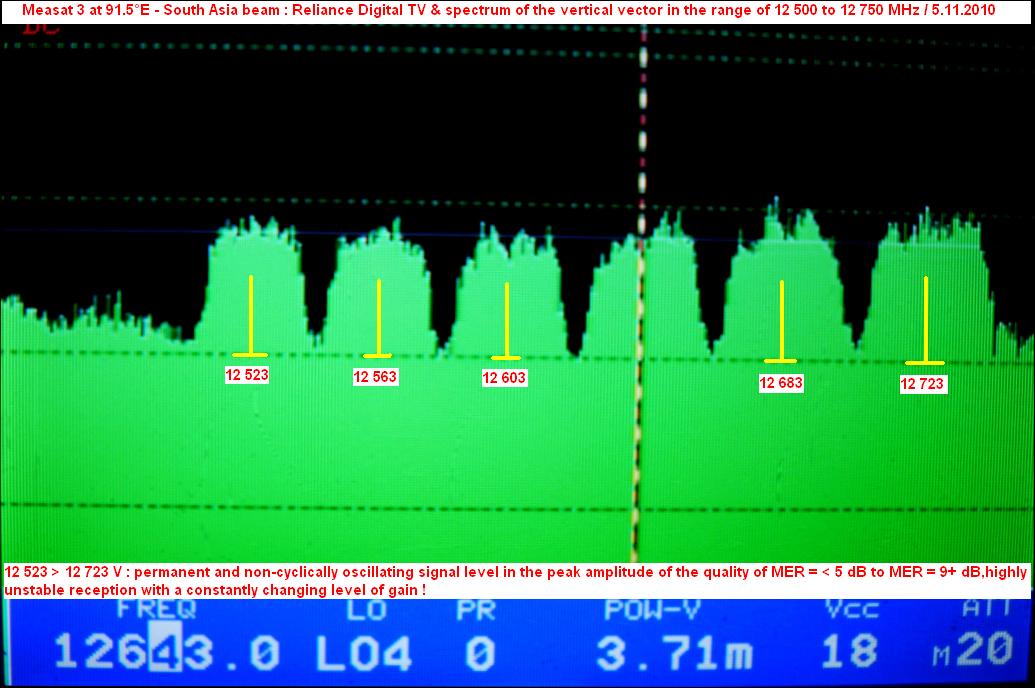
Task: Select the 12 723 frequency label
Action: 922,383
